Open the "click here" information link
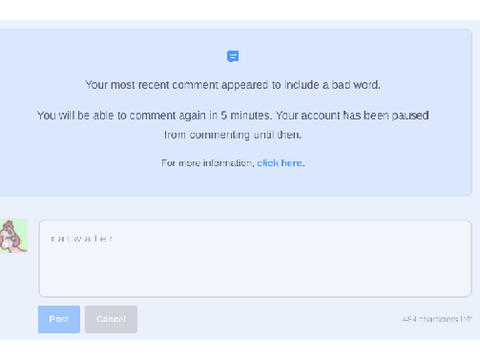The height and width of the screenshot is (360, 480). (x=280, y=163)
